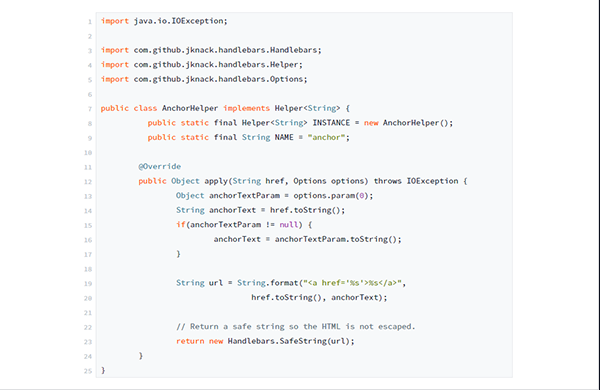This screenshot has height=390, width=600.
Task: Click Handlebars.SafeString in return statement
Action: 277,341
